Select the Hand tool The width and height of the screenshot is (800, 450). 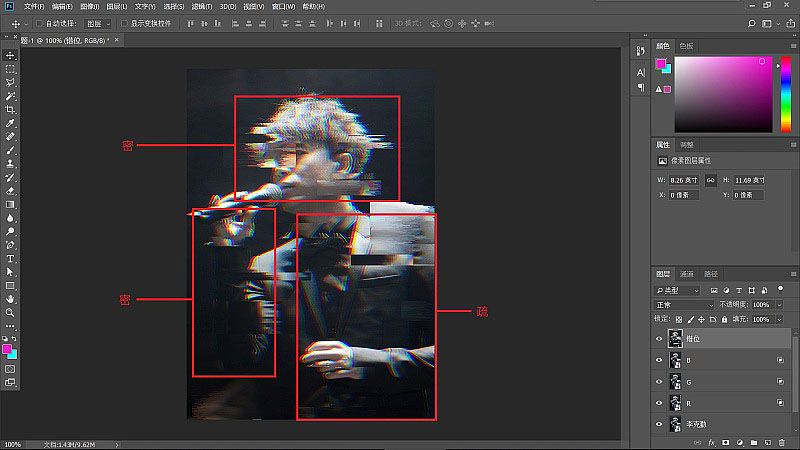click(10, 299)
